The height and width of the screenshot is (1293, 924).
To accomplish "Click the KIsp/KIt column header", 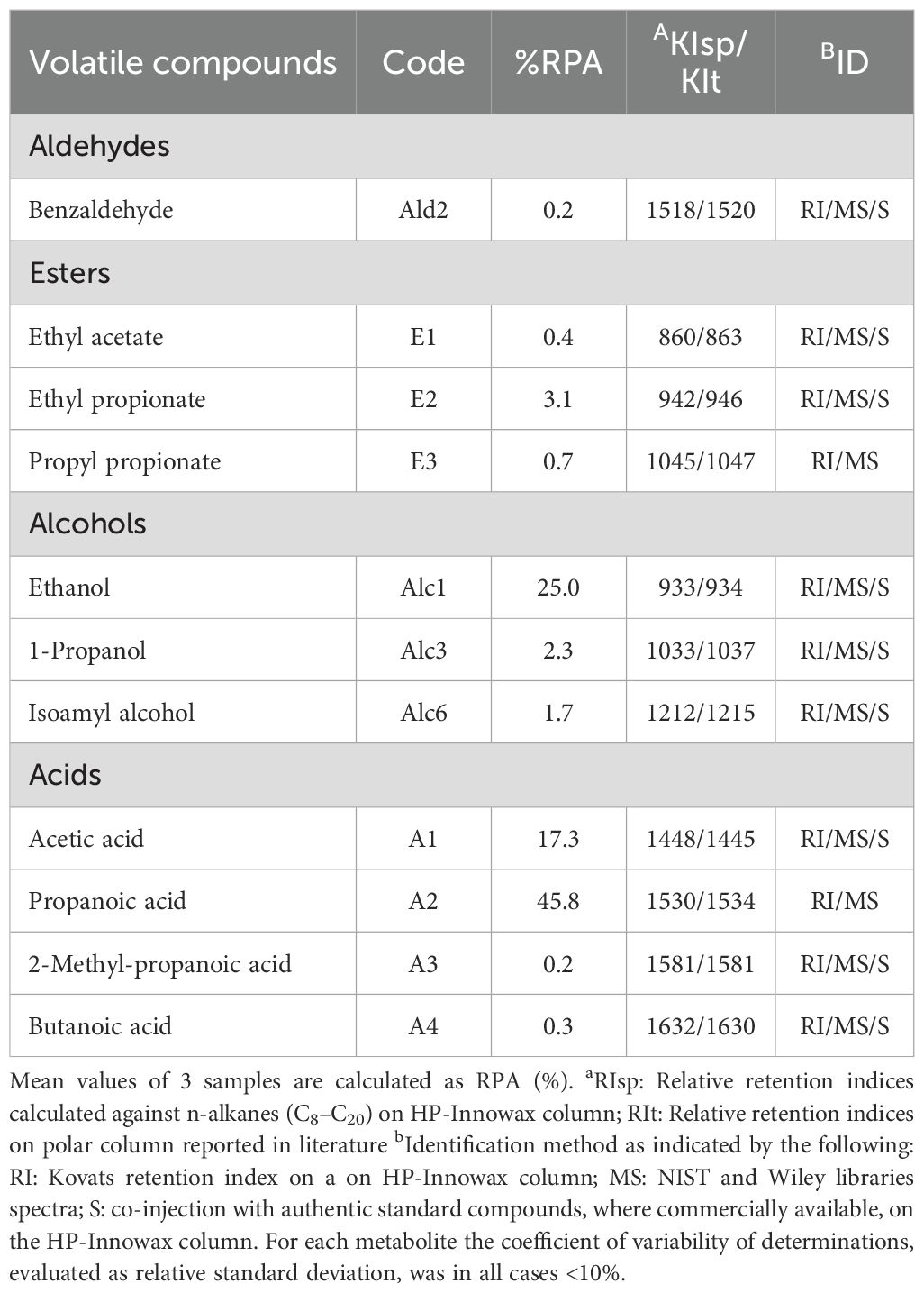I will coord(700,62).
